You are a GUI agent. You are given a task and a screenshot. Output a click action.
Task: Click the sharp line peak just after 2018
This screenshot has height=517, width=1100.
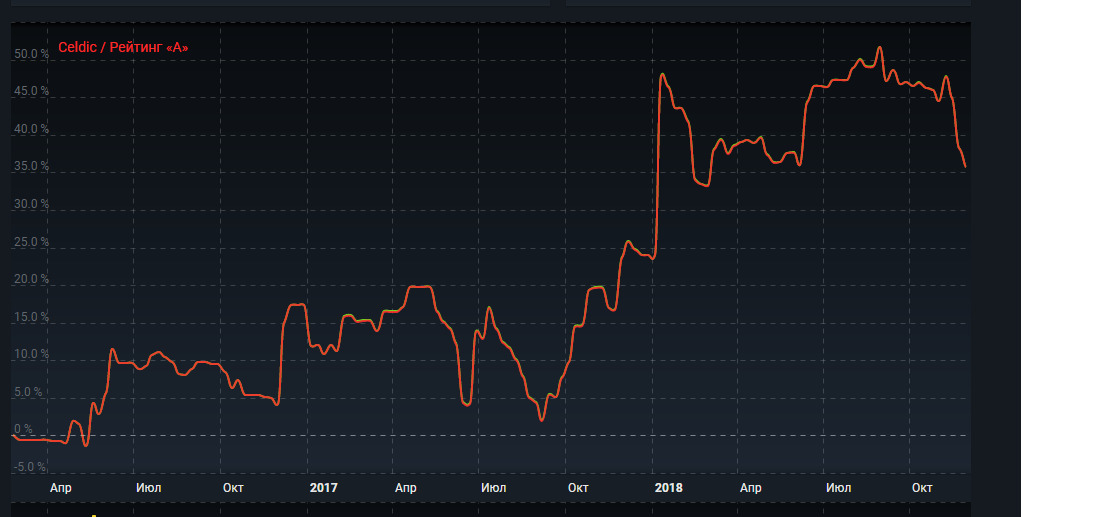click(x=662, y=74)
